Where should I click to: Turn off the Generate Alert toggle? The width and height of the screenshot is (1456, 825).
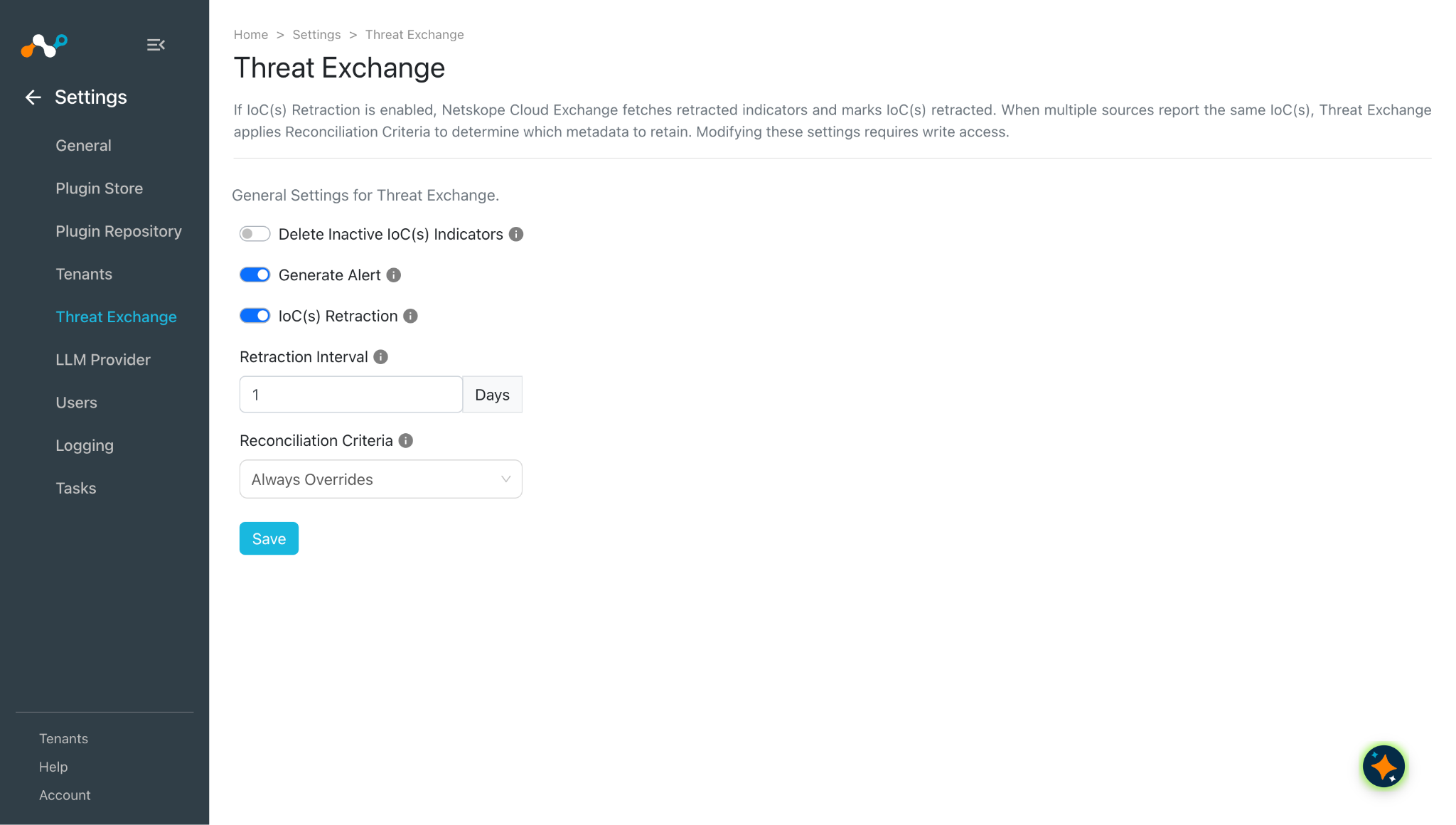tap(255, 275)
